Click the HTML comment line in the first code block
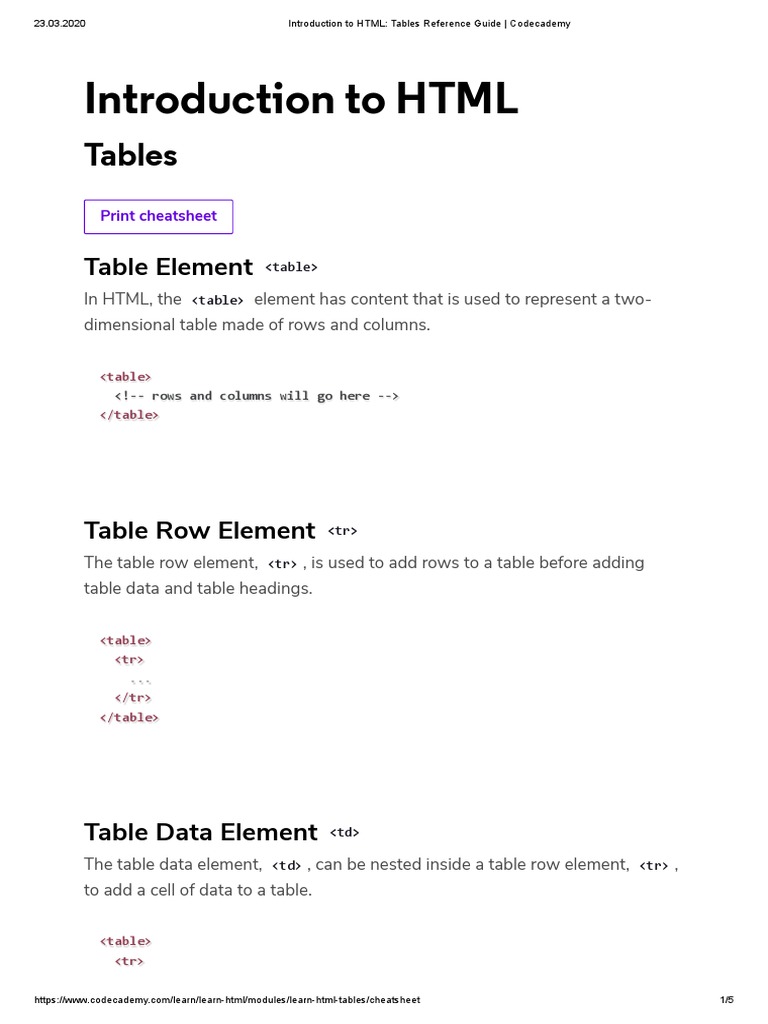This screenshot has width=768, height=1024. [x=257, y=396]
